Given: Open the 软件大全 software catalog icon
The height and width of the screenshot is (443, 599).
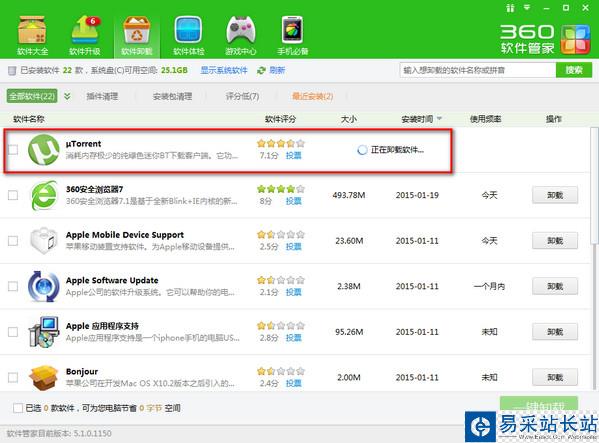Looking at the screenshot, I should (x=32, y=35).
